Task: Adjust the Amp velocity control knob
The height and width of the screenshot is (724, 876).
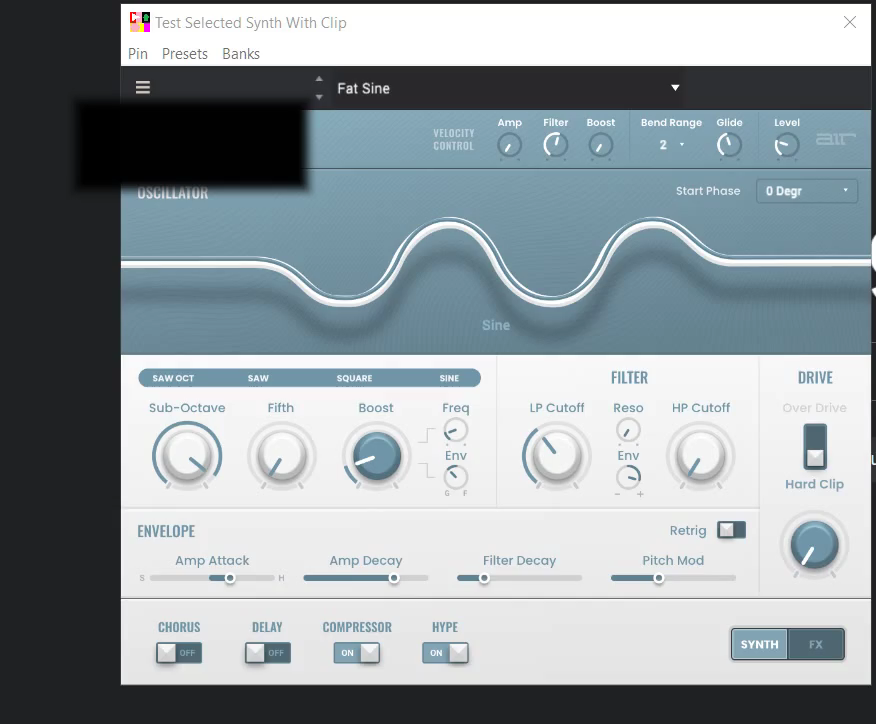Action: (x=509, y=146)
